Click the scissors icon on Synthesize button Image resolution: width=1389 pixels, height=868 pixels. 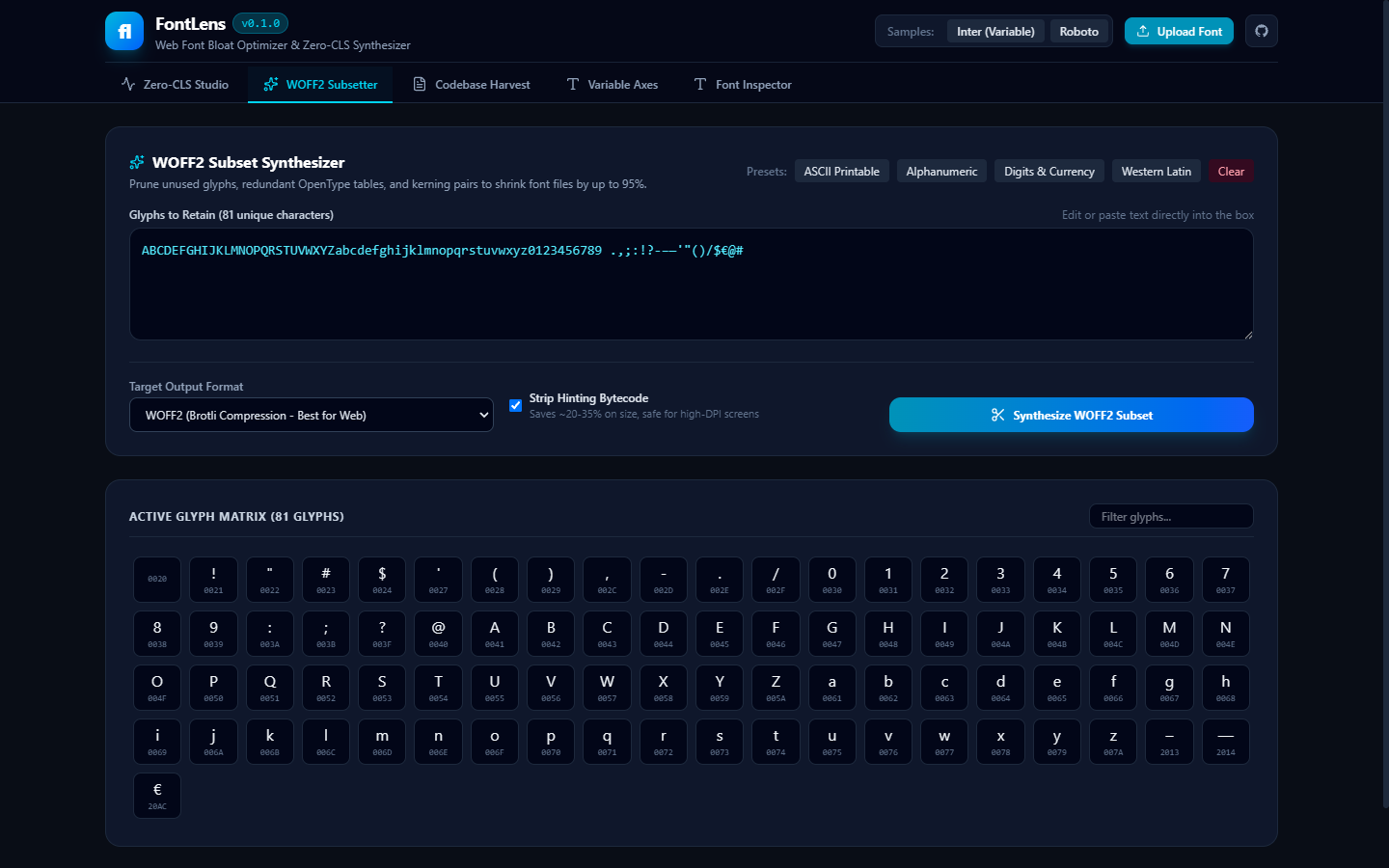tap(997, 415)
